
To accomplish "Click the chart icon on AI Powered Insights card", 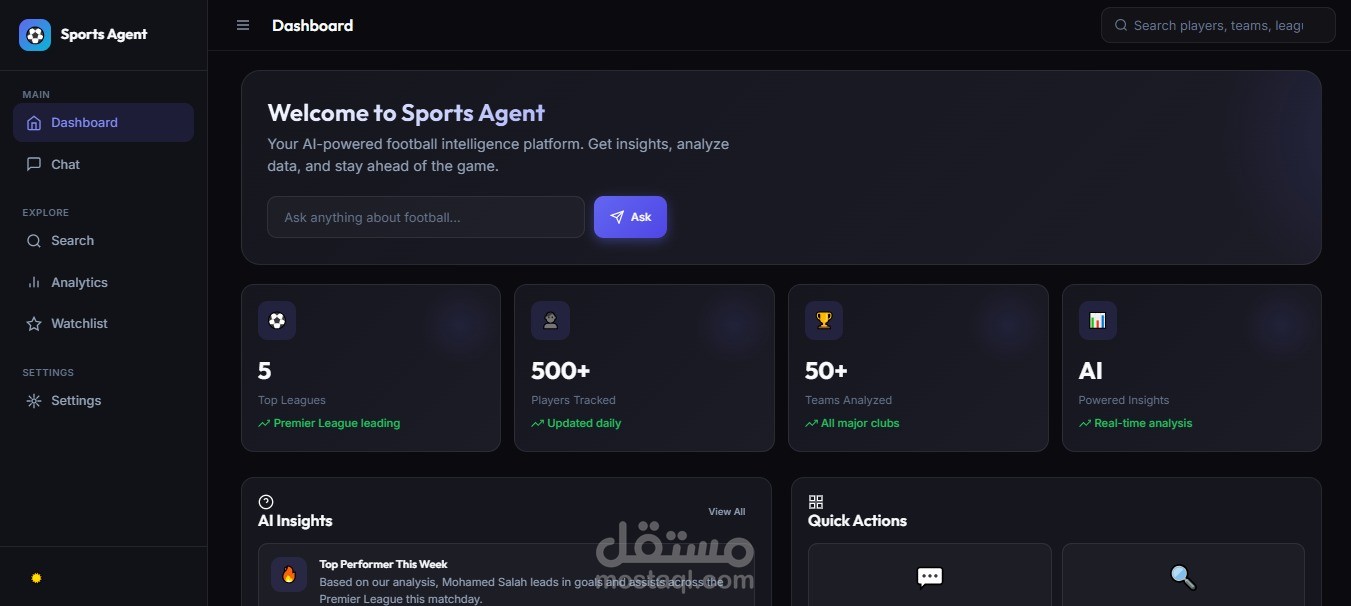I will [x=1097, y=321].
